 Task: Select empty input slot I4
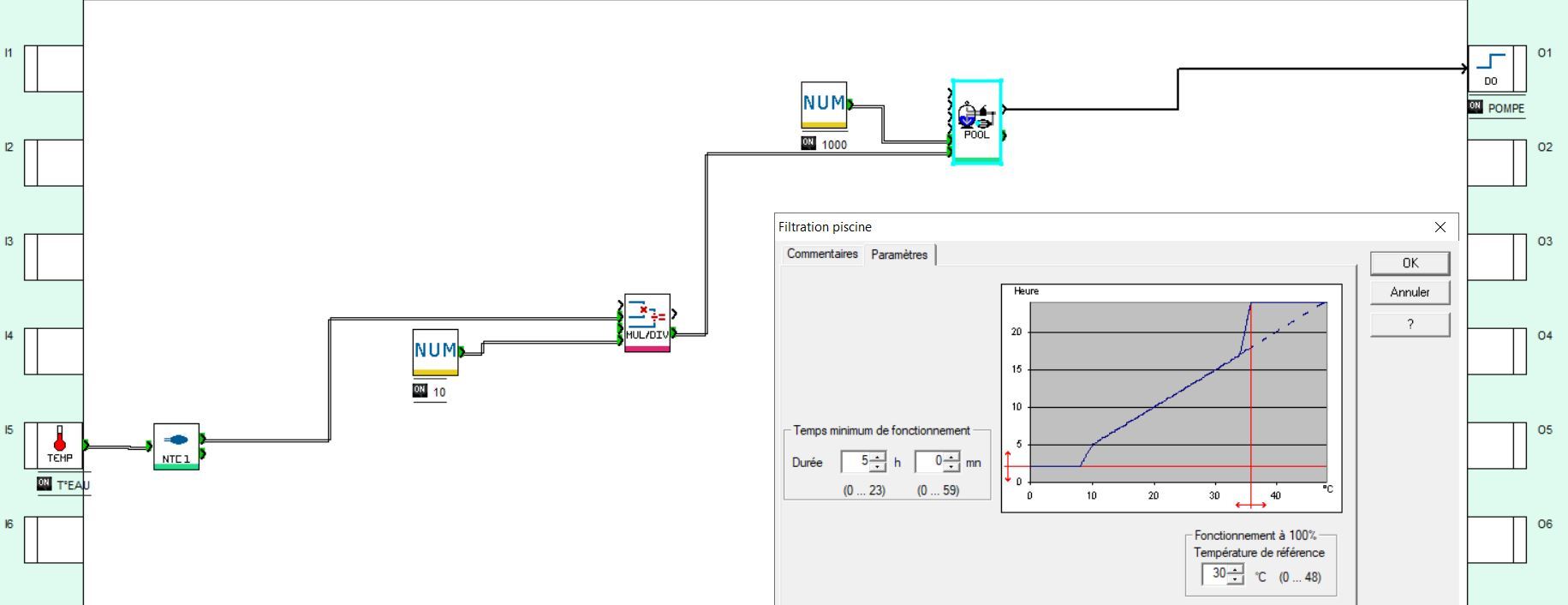pos(54,351)
